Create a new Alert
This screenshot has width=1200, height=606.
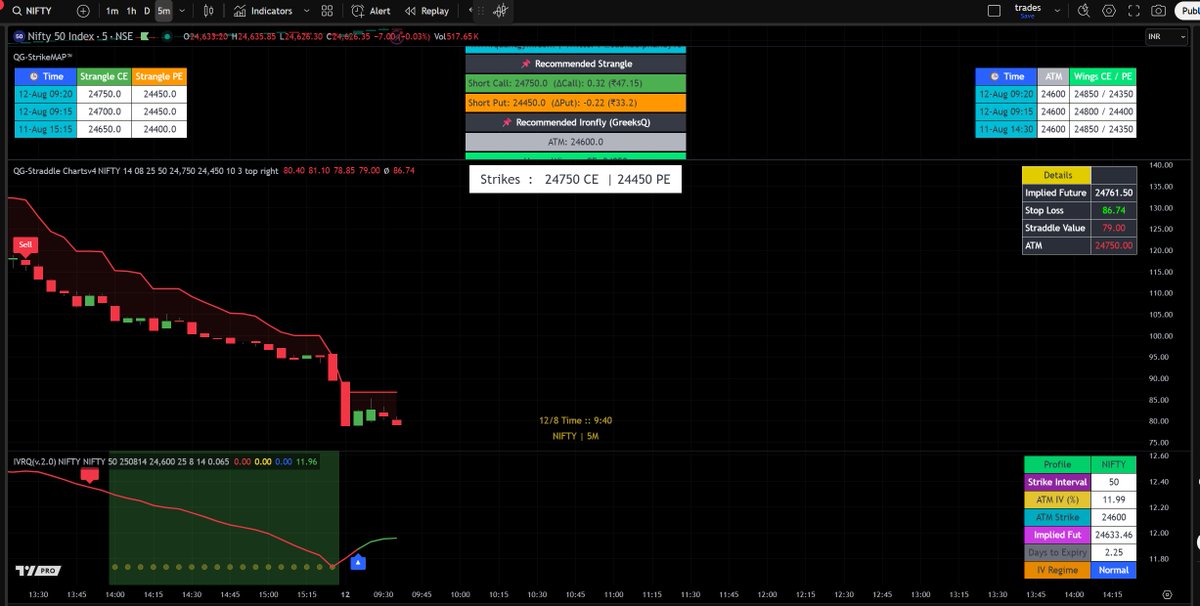pyautogui.click(x=372, y=11)
